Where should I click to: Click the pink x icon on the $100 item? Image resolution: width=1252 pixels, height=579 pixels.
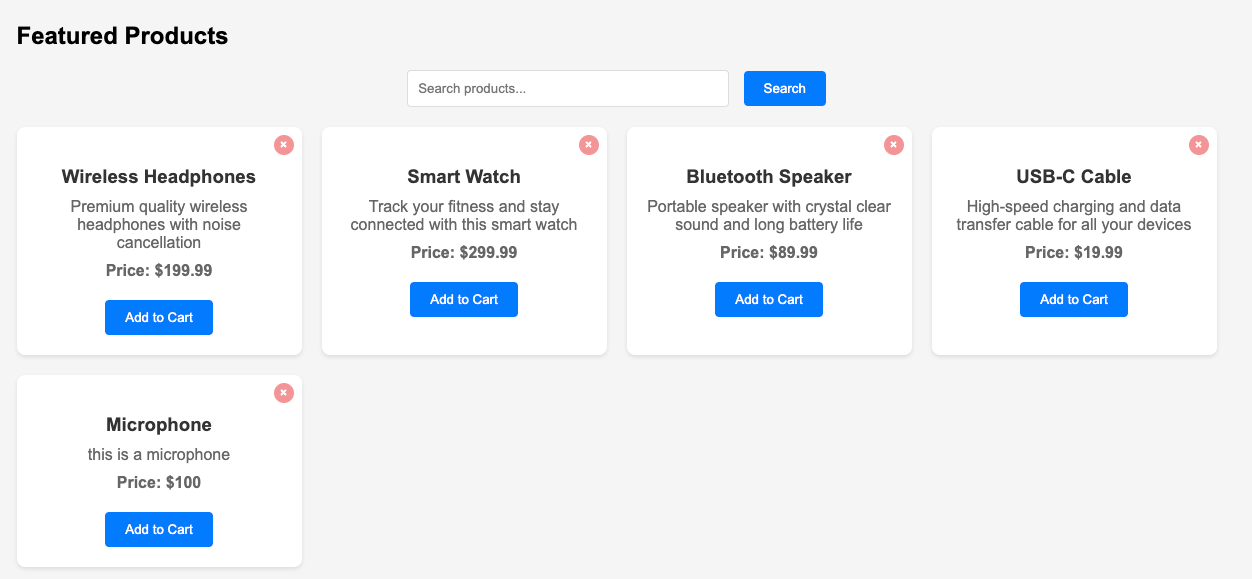click(283, 393)
